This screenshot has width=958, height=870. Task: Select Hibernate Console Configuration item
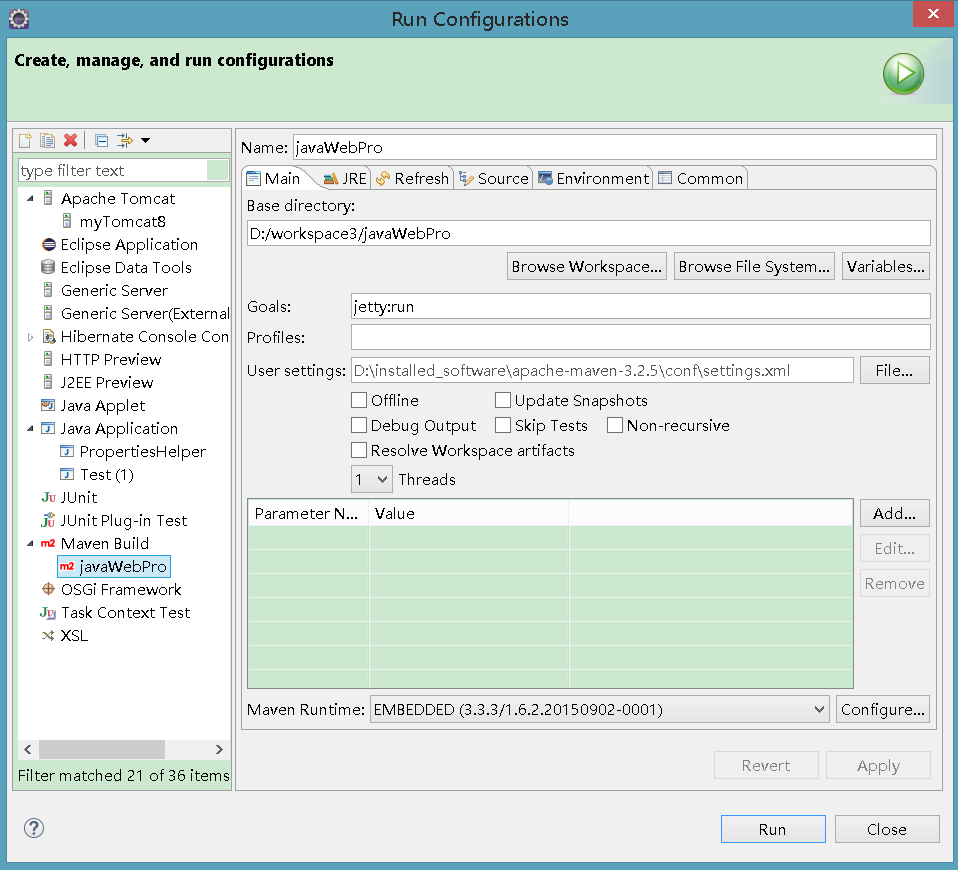[144, 337]
